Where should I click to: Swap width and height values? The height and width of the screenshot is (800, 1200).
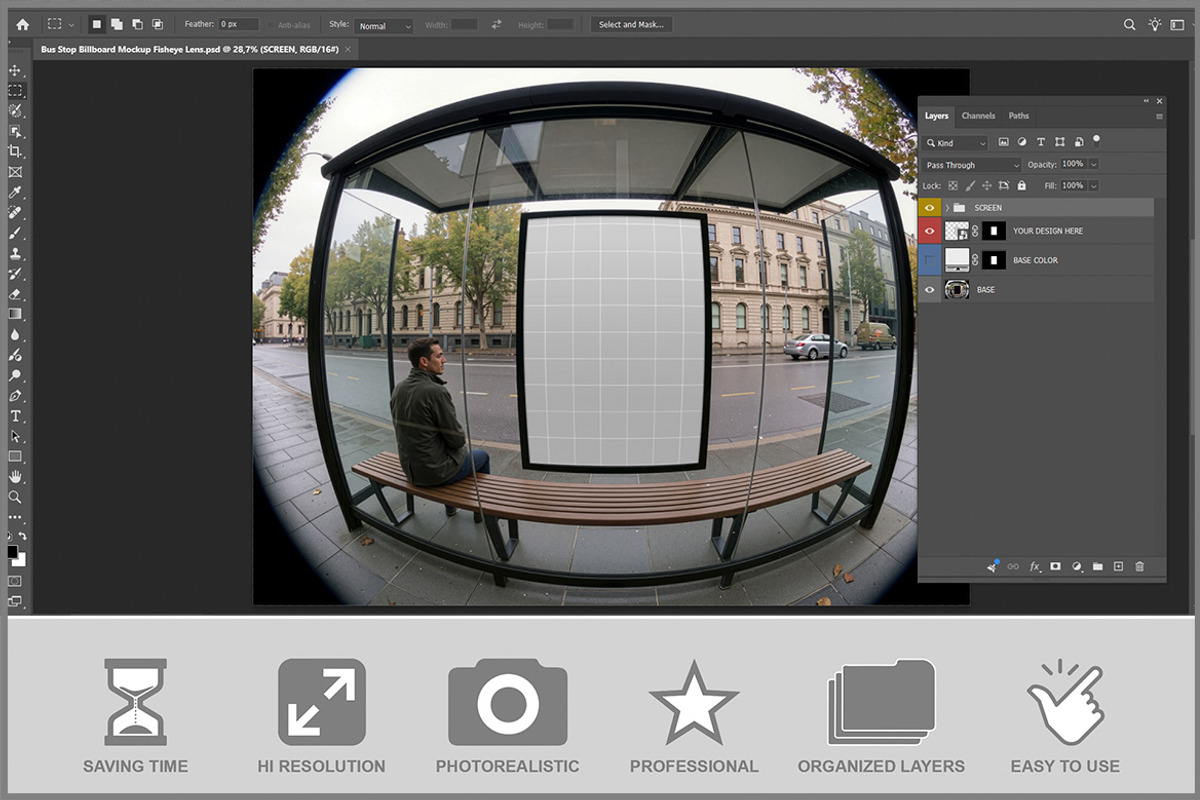click(496, 24)
